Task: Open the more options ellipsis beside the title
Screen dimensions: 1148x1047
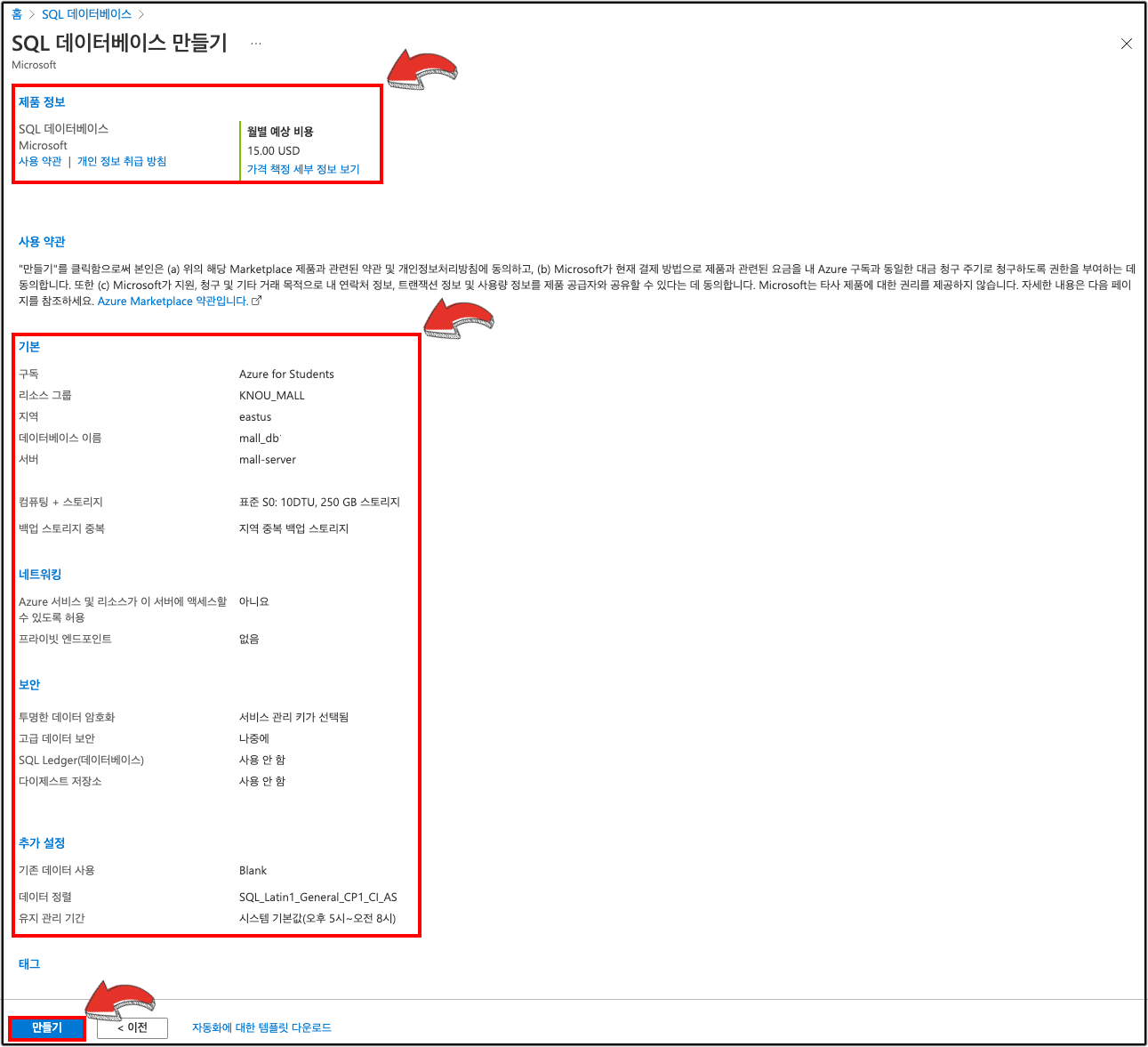Action: coord(256,44)
